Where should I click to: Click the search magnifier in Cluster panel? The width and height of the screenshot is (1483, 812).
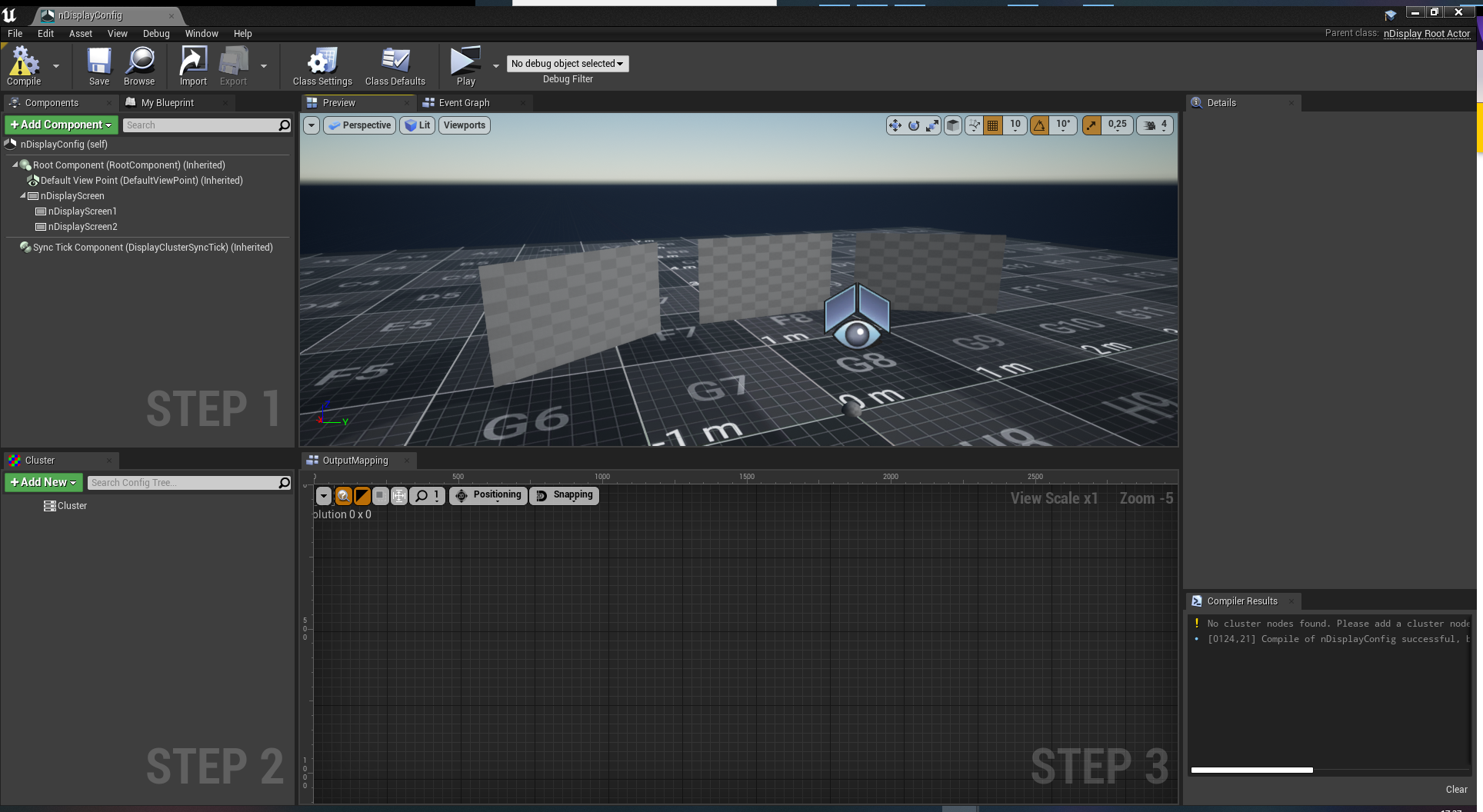pyautogui.click(x=285, y=483)
